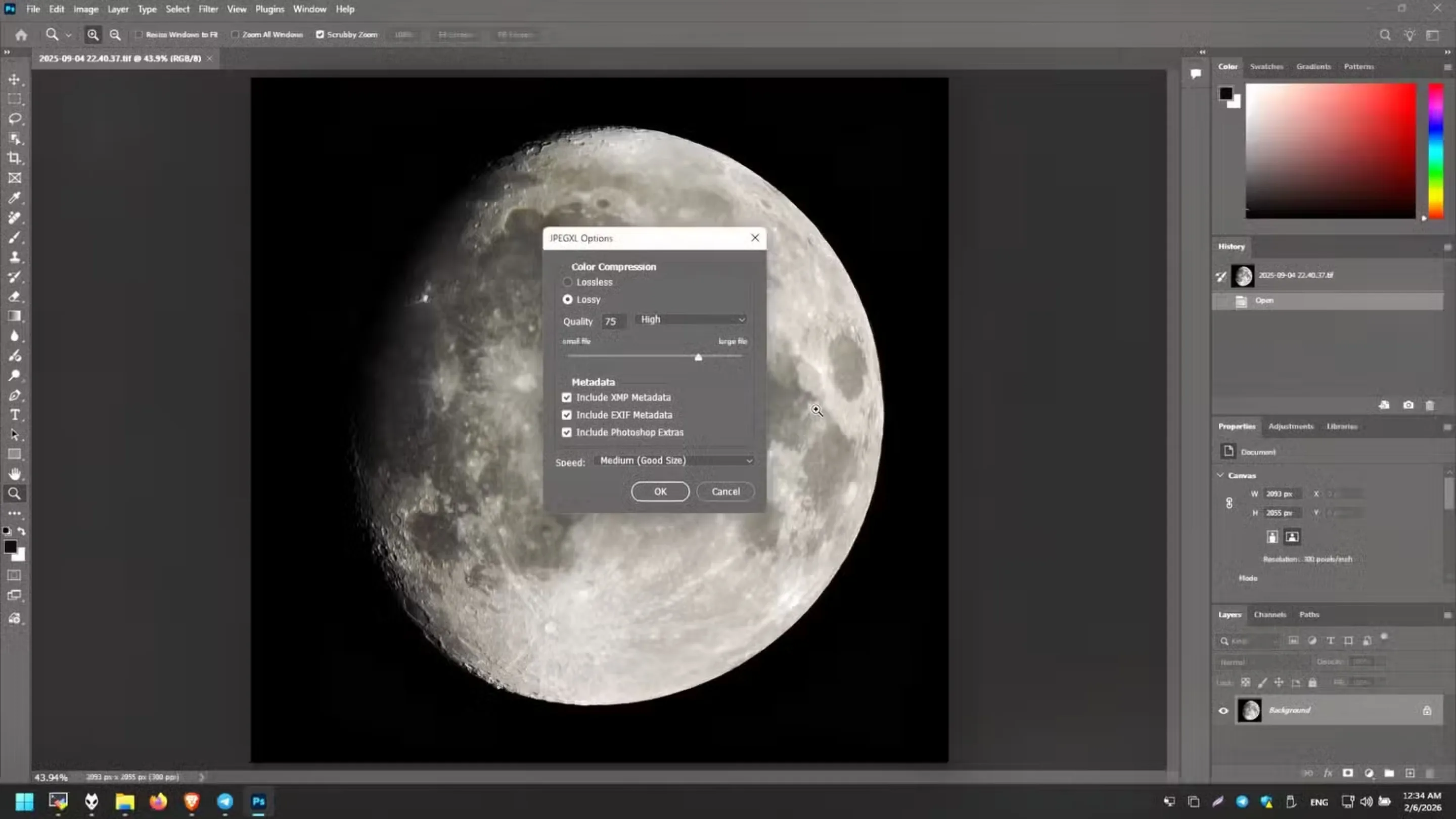Select the Hand tool
1456x819 pixels.
tap(14, 474)
